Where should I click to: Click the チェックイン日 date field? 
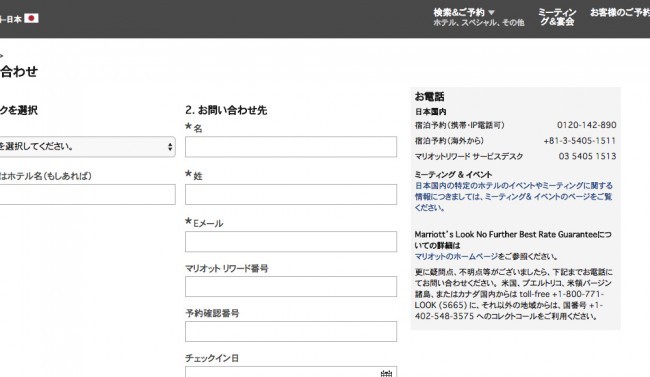coord(291,372)
